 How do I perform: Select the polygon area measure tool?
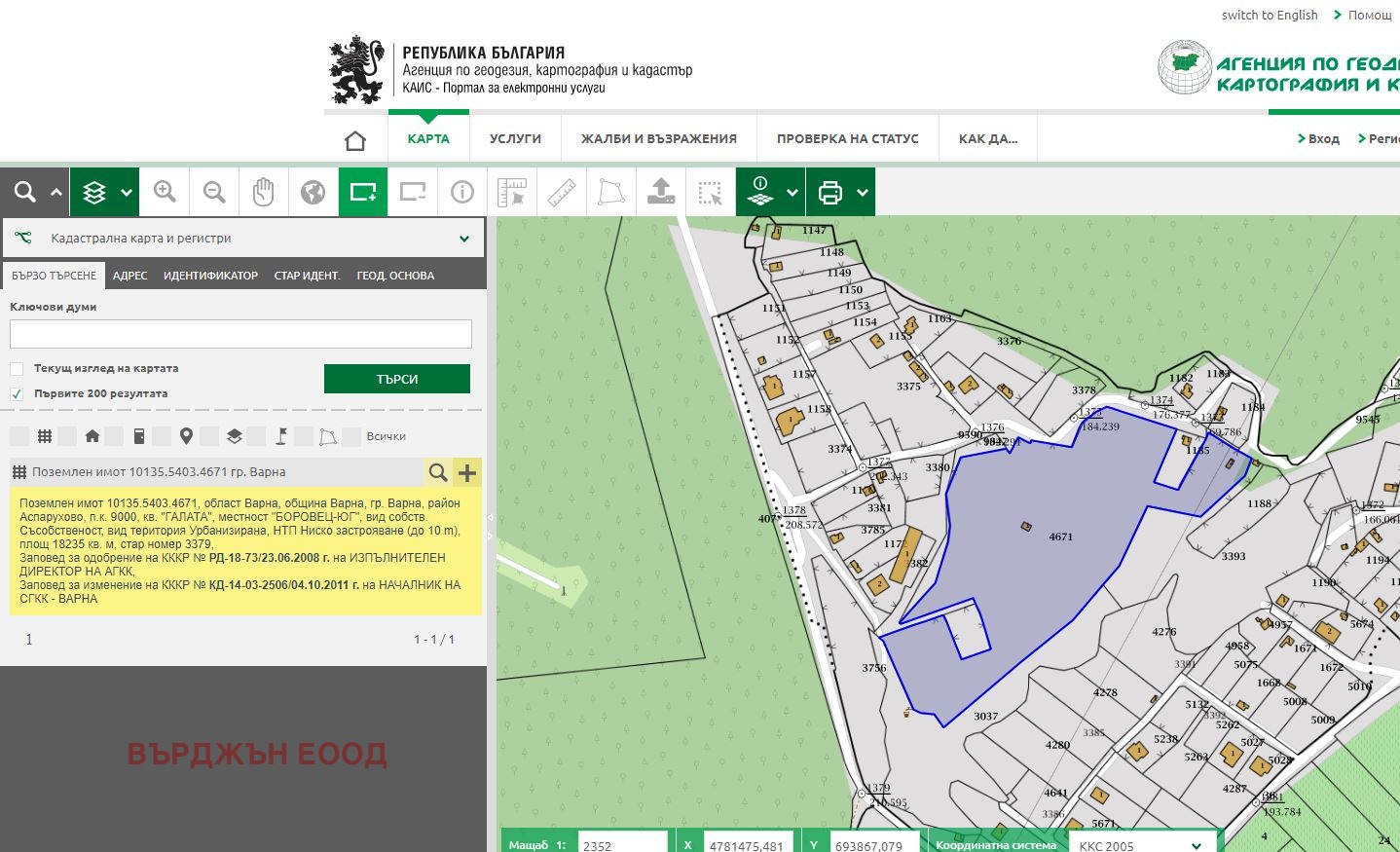tap(611, 192)
